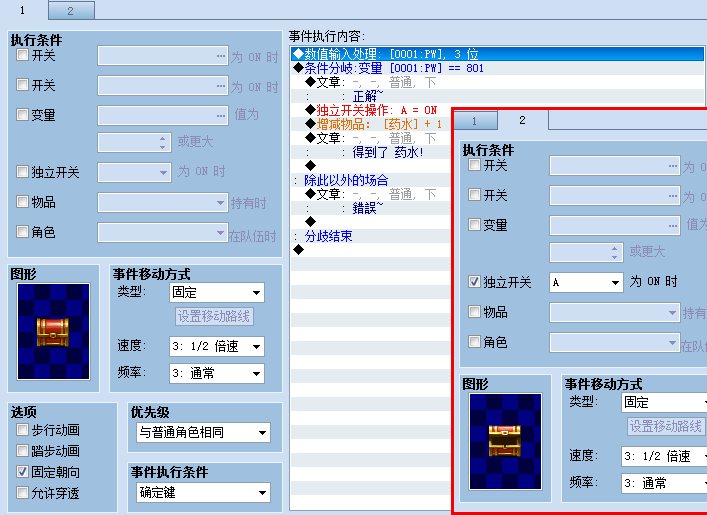The image size is (707, 515).
Task: Open the 速度 dropdown on page 1
Action: point(216,346)
